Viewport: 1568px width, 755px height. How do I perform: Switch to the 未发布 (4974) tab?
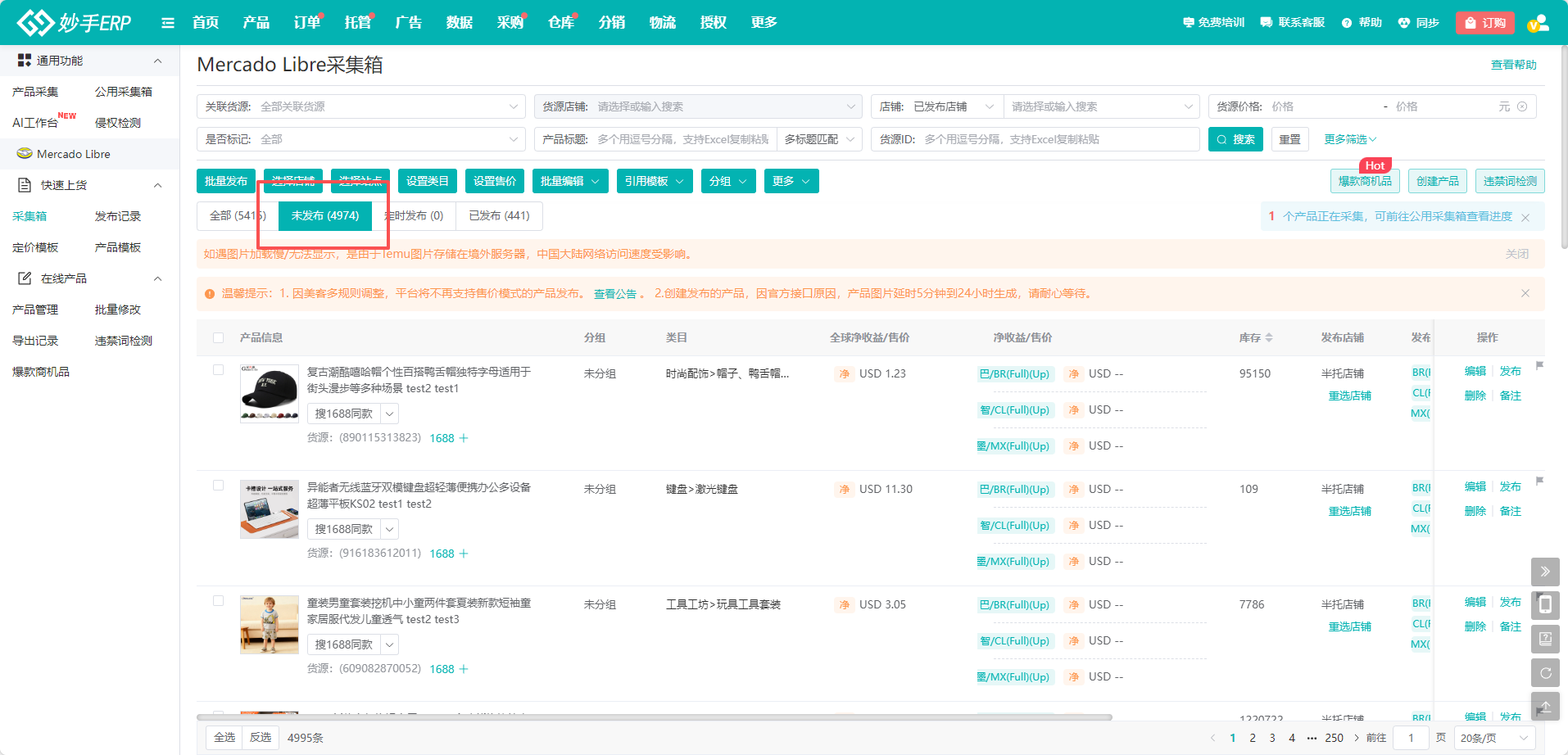[x=325, y=215]
